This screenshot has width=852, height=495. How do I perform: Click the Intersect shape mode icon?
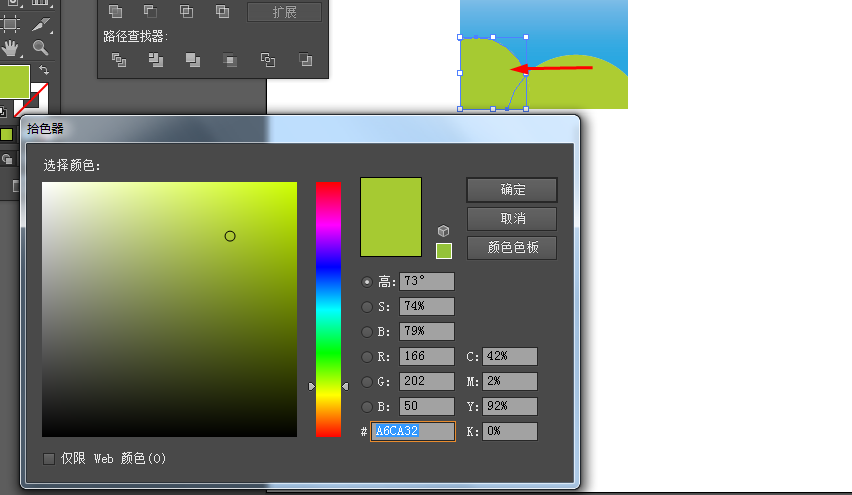click(186, 11)
